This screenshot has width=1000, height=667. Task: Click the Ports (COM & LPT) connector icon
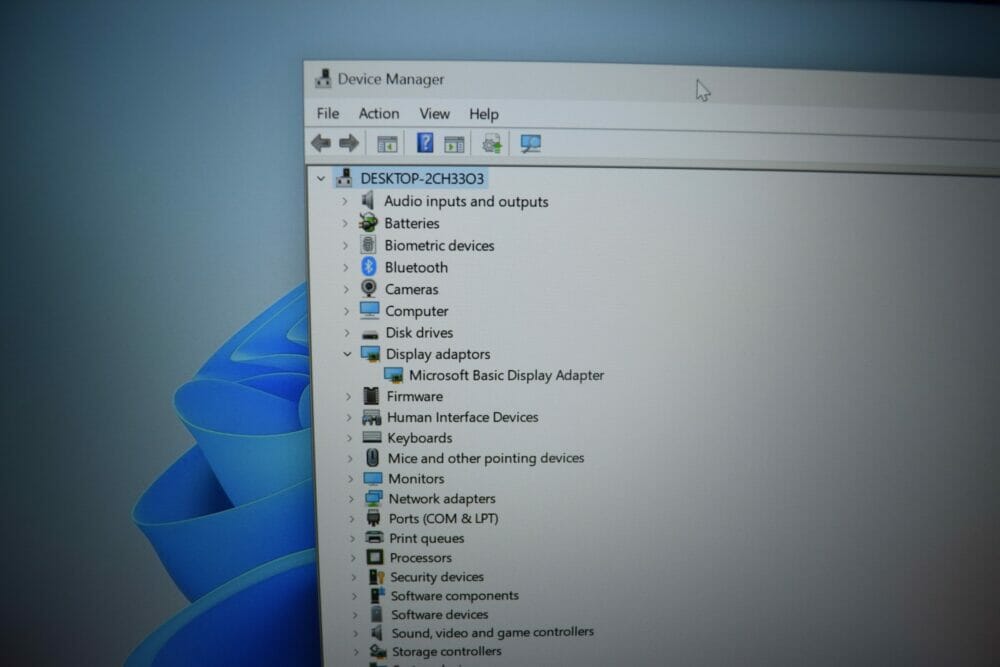point(373,518)
